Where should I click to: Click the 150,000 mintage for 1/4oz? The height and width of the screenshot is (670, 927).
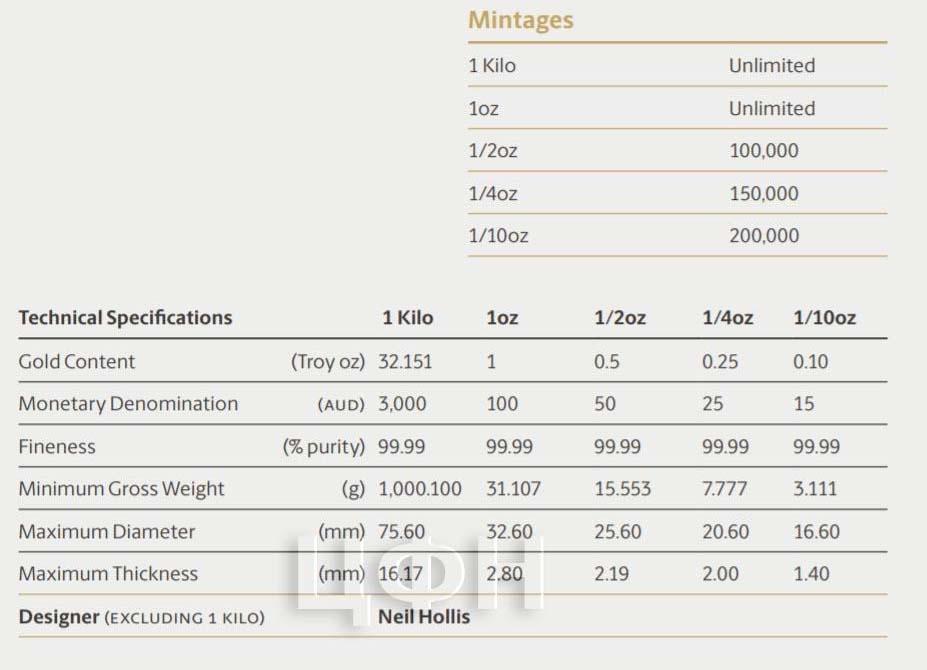pyautogui.click(x=763, y=193)
